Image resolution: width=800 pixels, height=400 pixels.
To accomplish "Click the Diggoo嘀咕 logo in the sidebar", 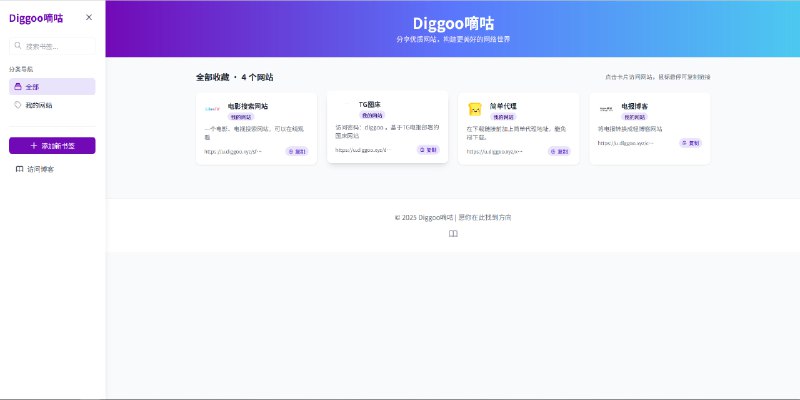I will (x=36, y=18).
